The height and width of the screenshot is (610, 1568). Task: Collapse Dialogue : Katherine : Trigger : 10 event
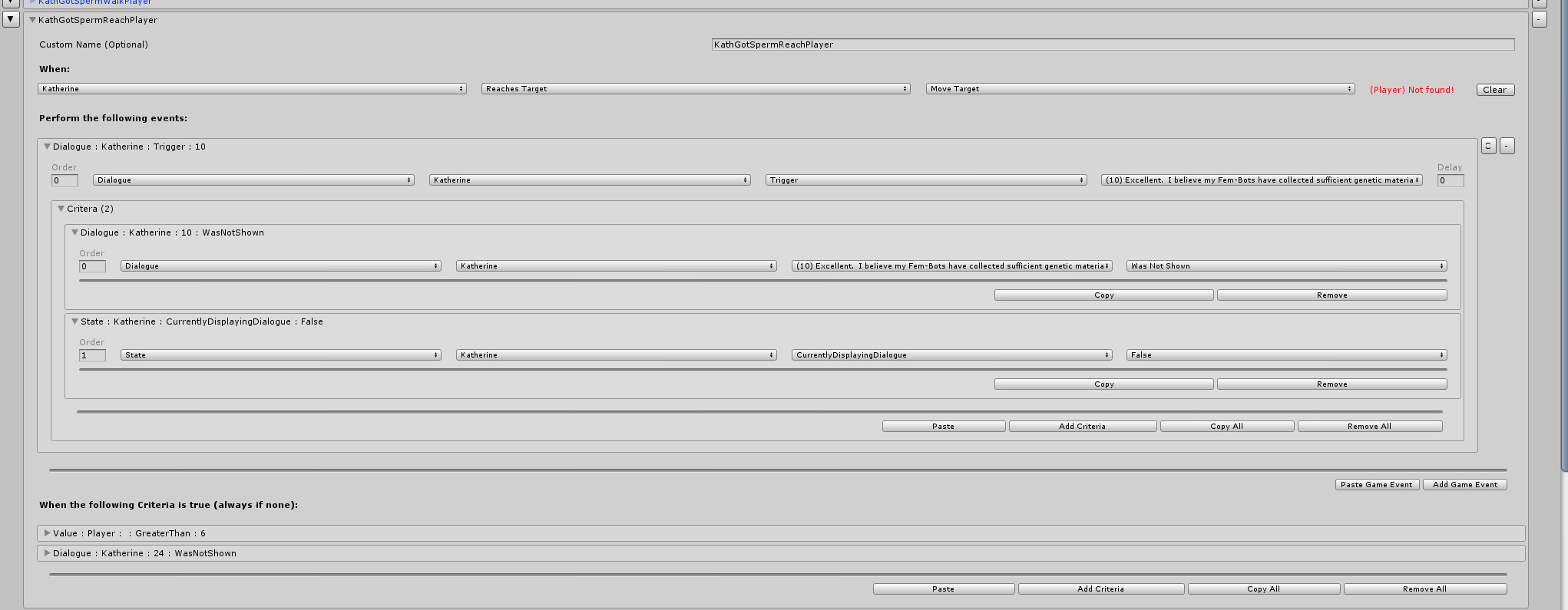[x=47, y=147]
